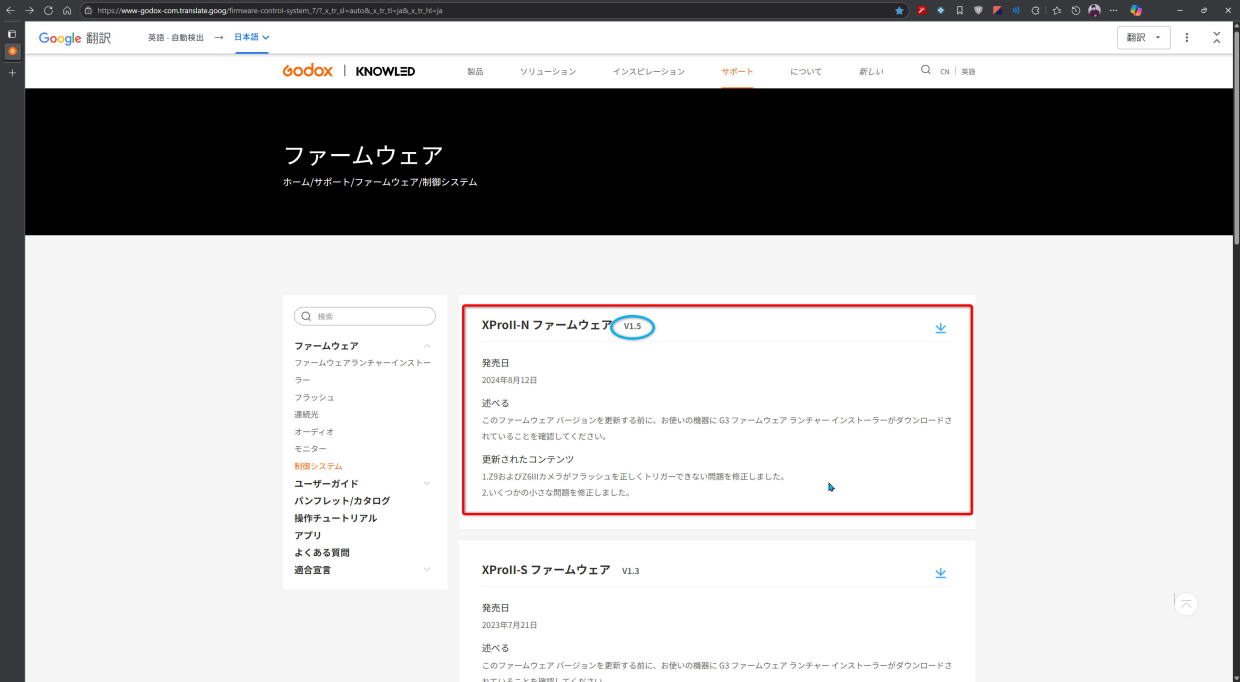Viewport: 1240px width, 682px height.
Task: Switch site language to 英語
Action: [968, 72]
